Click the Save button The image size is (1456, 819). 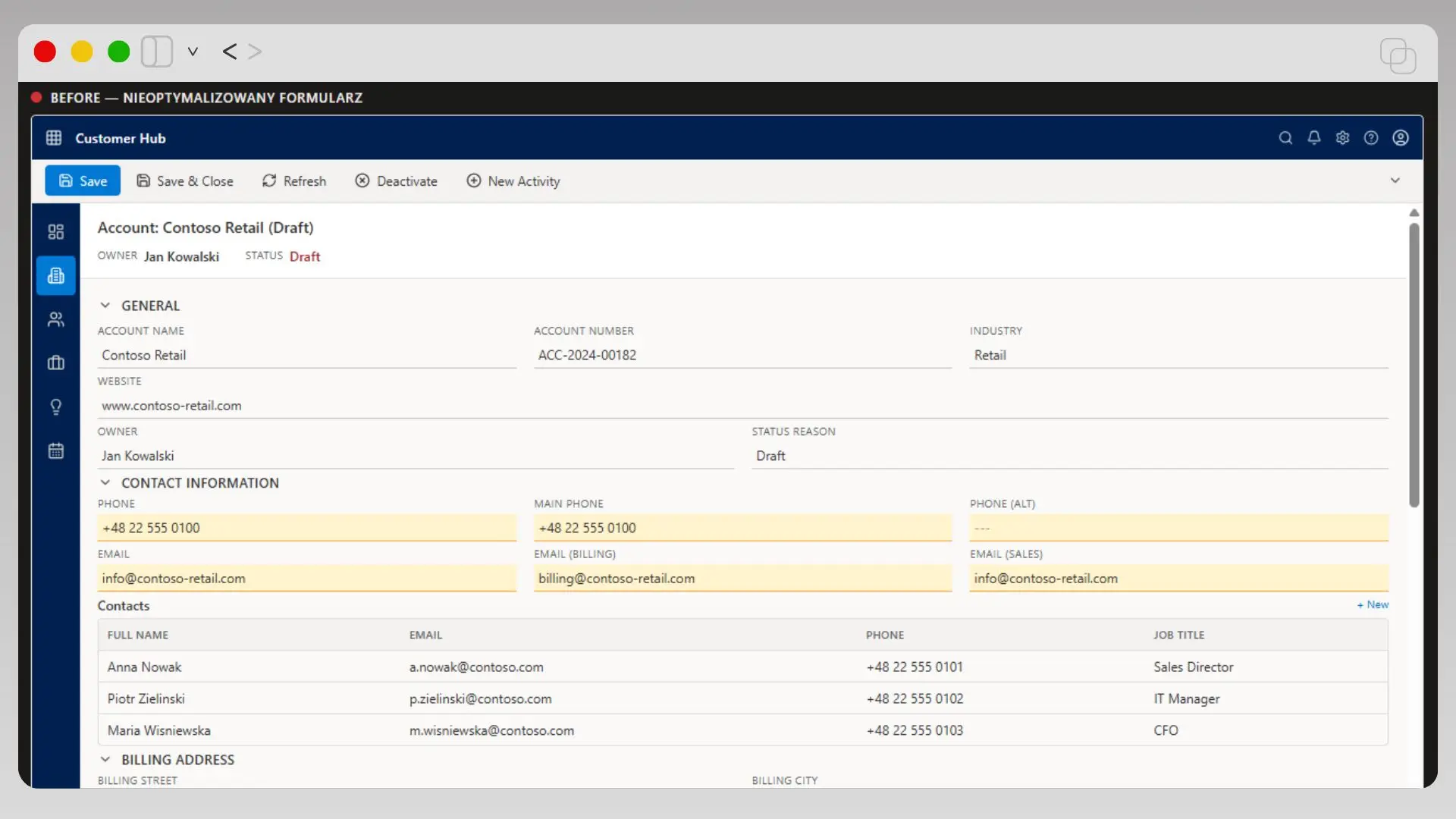82,180
